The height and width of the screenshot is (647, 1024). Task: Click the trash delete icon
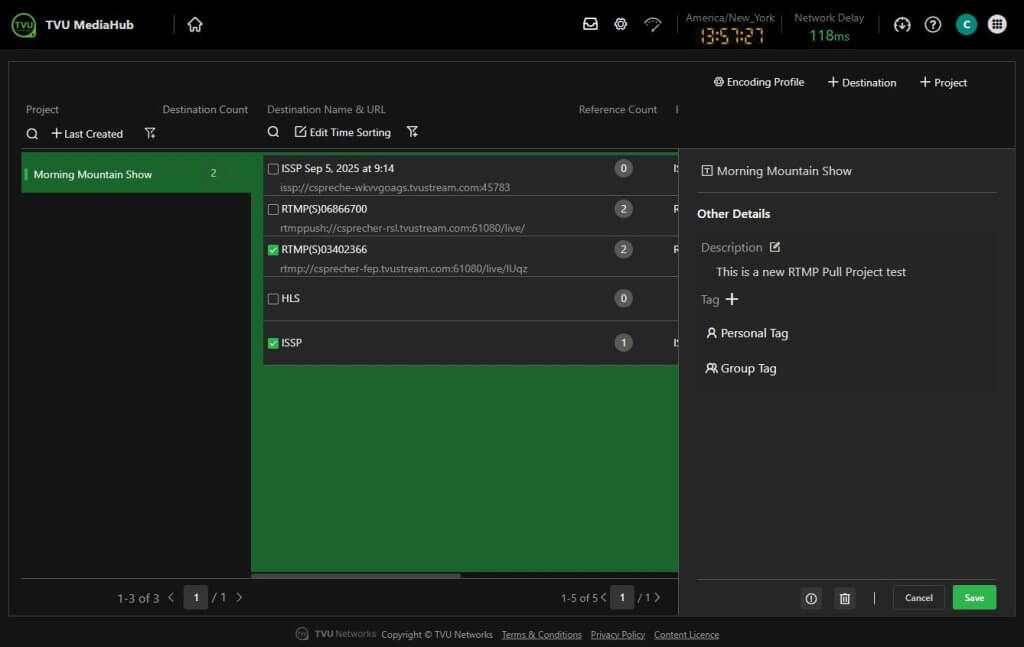[845, 598]
